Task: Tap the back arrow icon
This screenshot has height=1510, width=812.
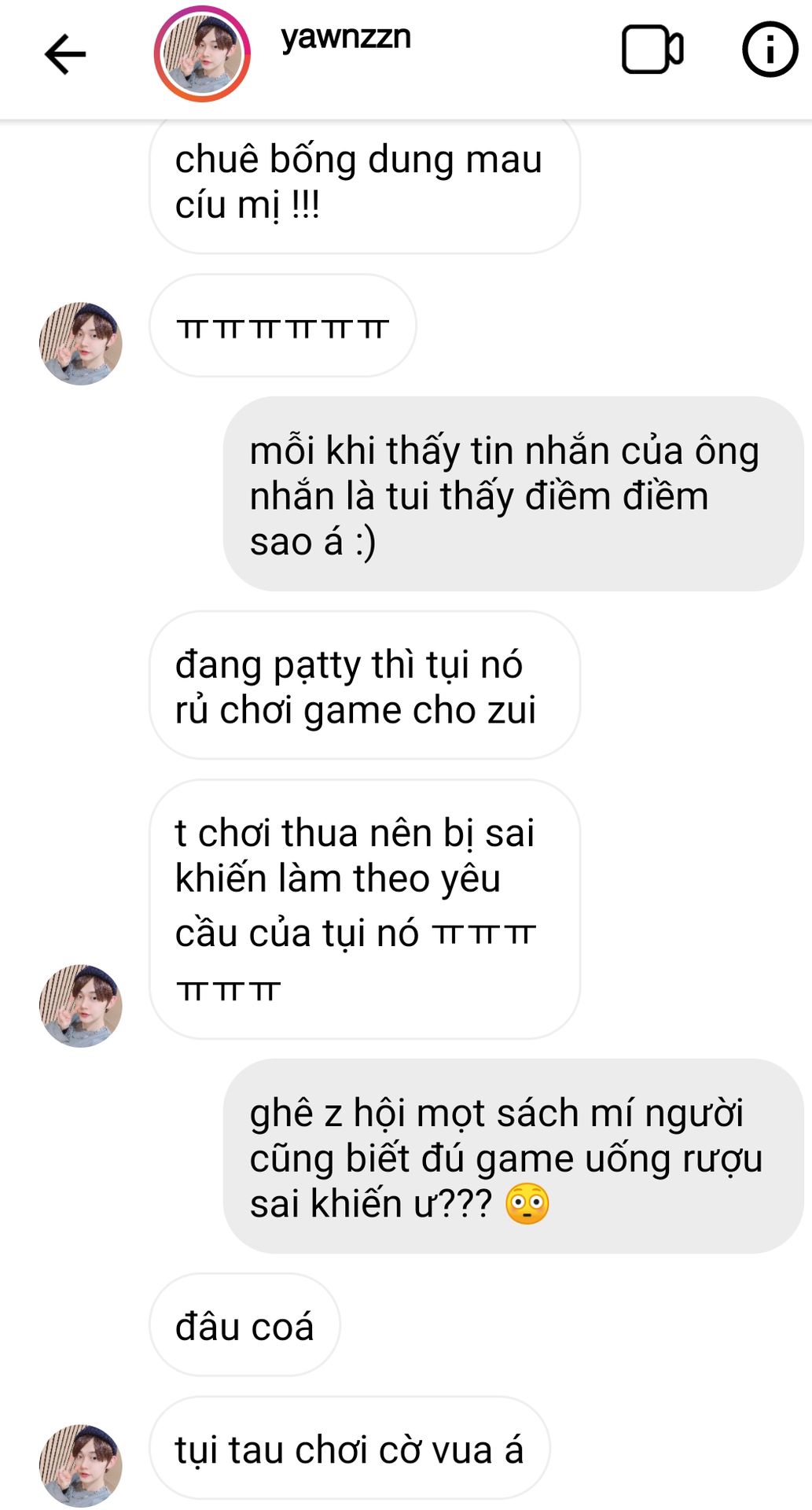Action: tap(65, 54)
